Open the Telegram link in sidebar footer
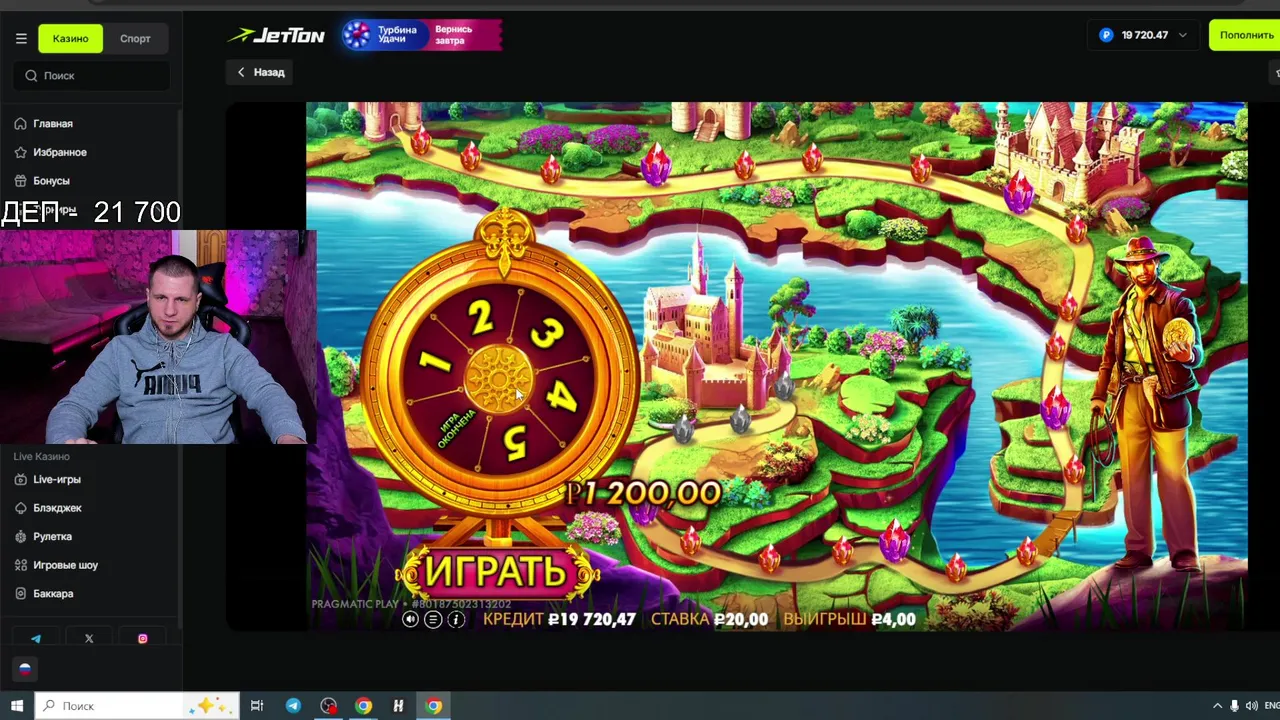 (36, 639)
